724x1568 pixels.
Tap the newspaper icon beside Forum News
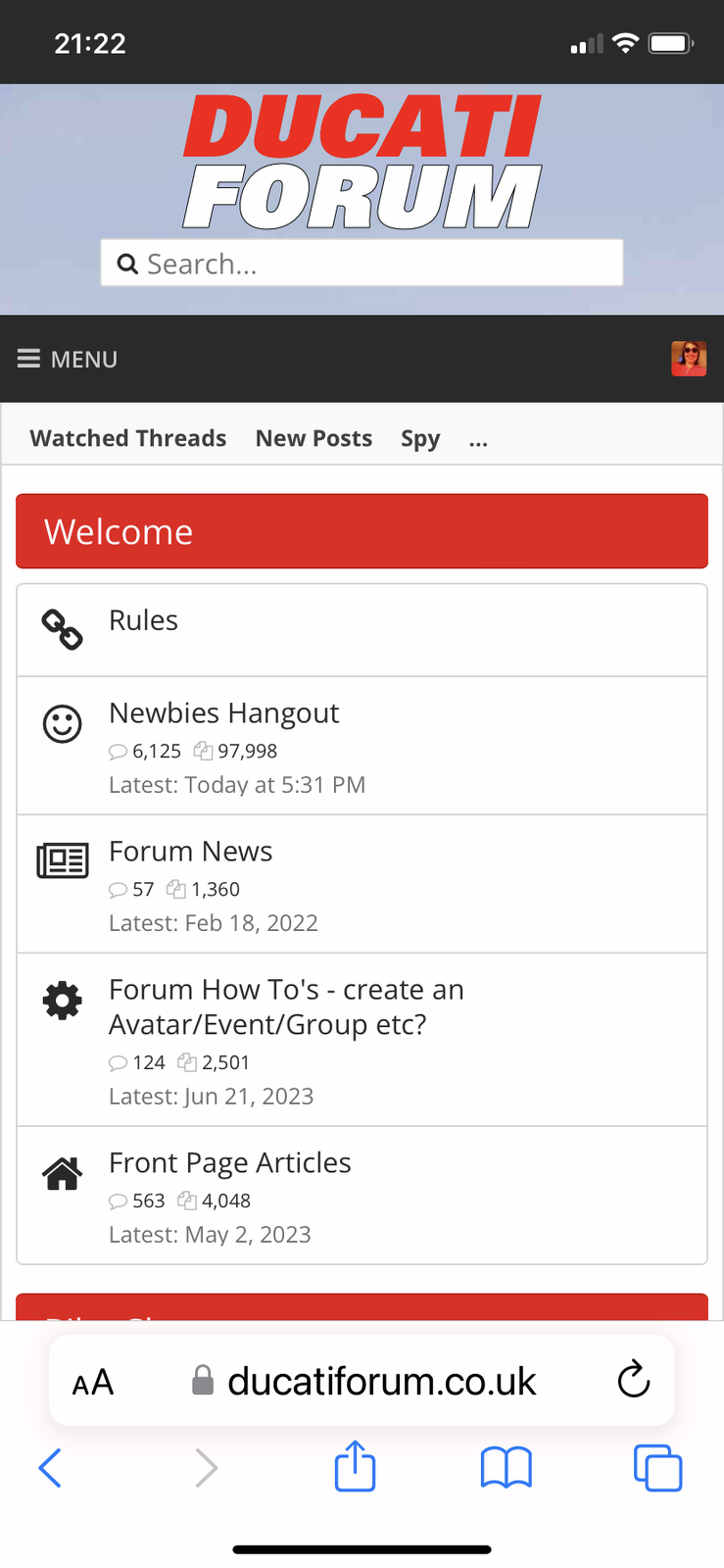coord(62,860)
